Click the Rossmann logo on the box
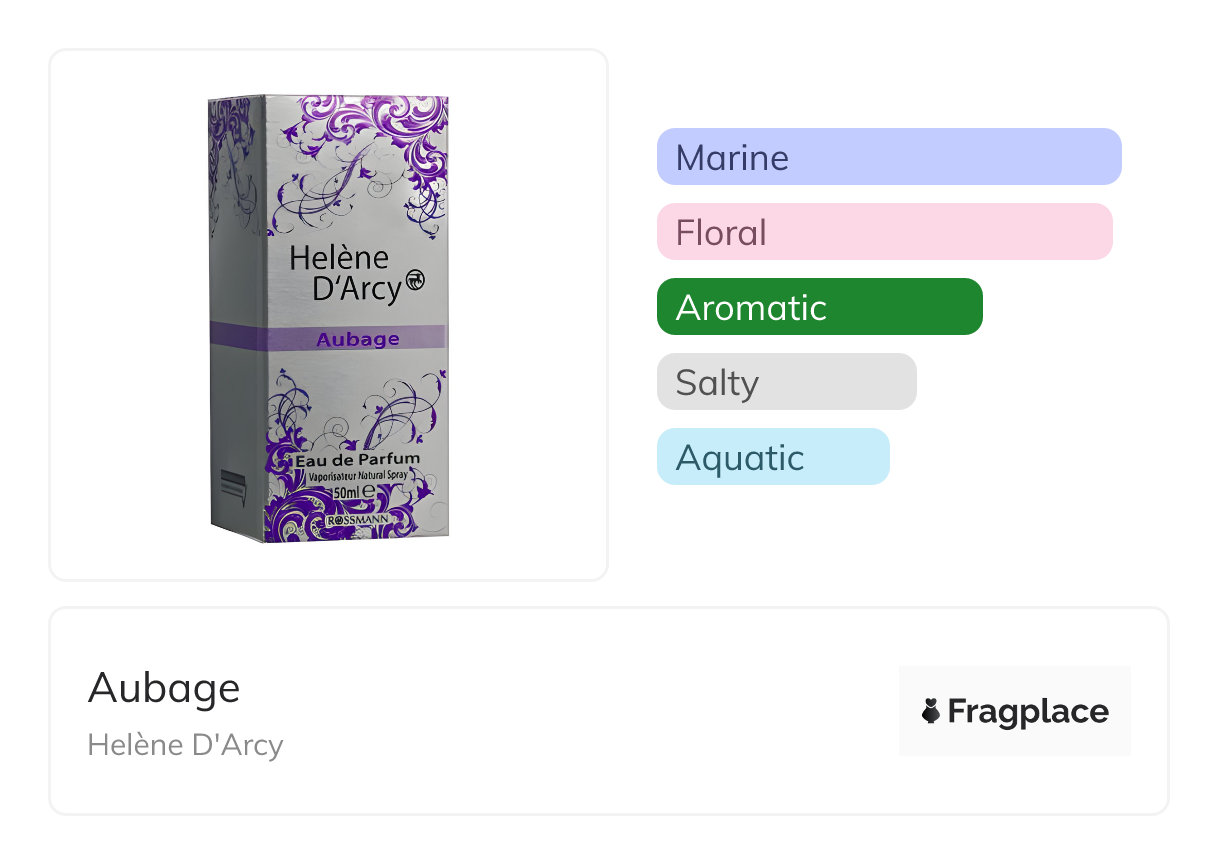Screen dimensions: 1218x864 pos(357,522)
